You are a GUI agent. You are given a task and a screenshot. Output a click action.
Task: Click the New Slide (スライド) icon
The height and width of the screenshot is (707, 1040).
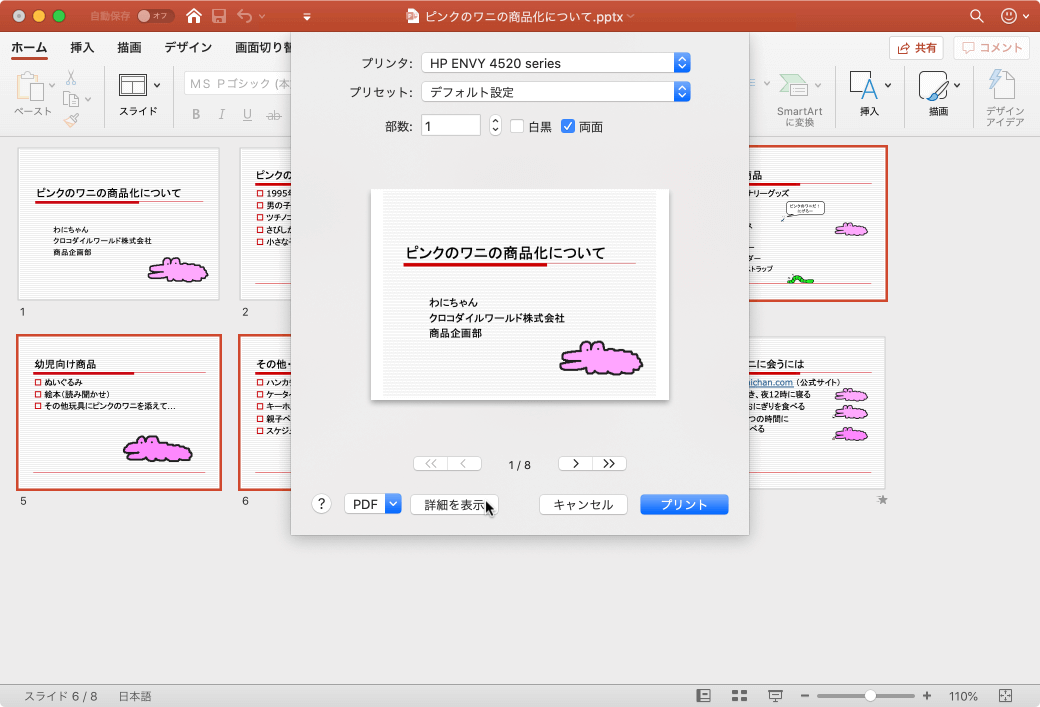click(x=133, y=85)
